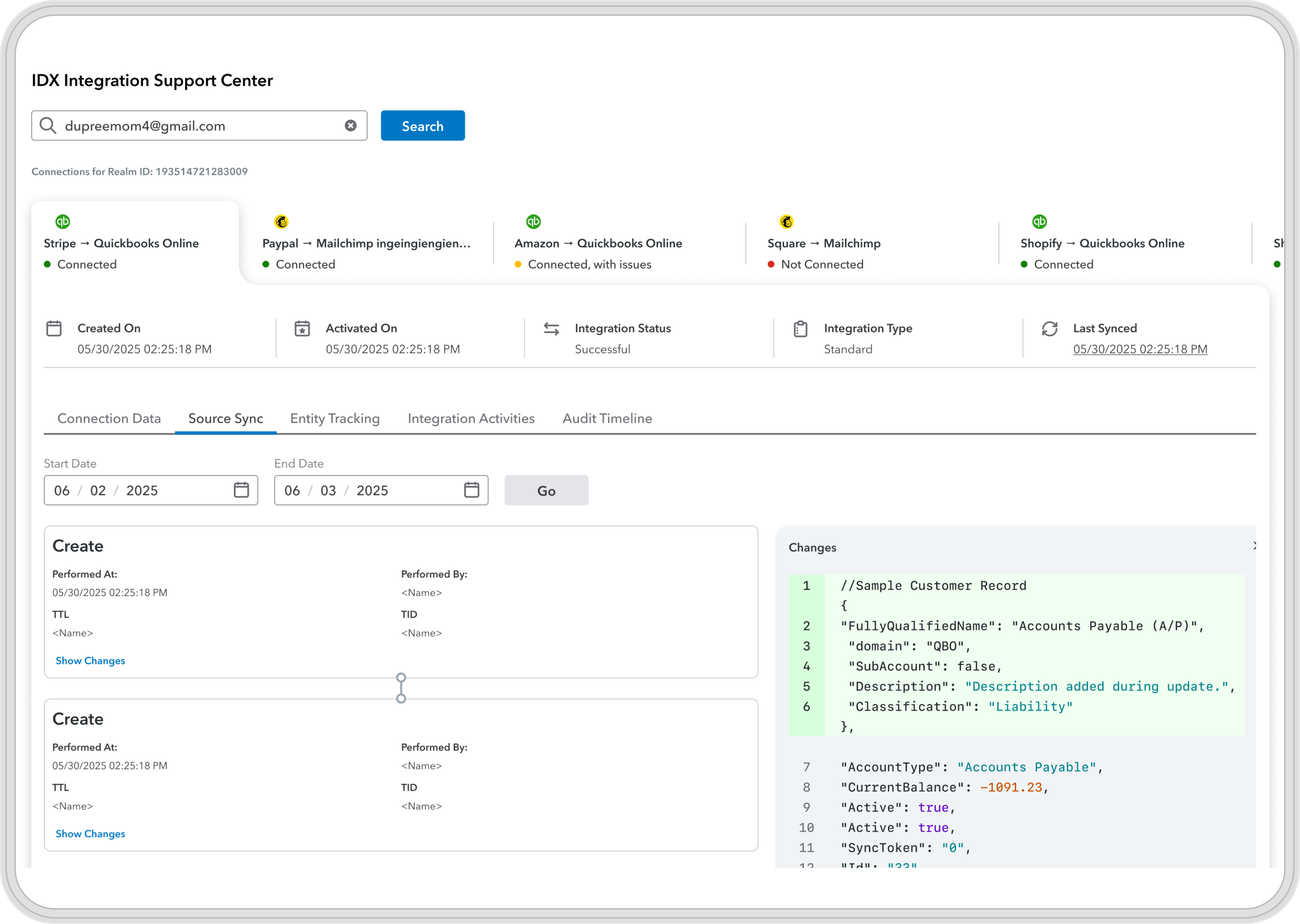Click the magnifier search icon
The image size is (1300, 924).
click(x=48, y=126)
